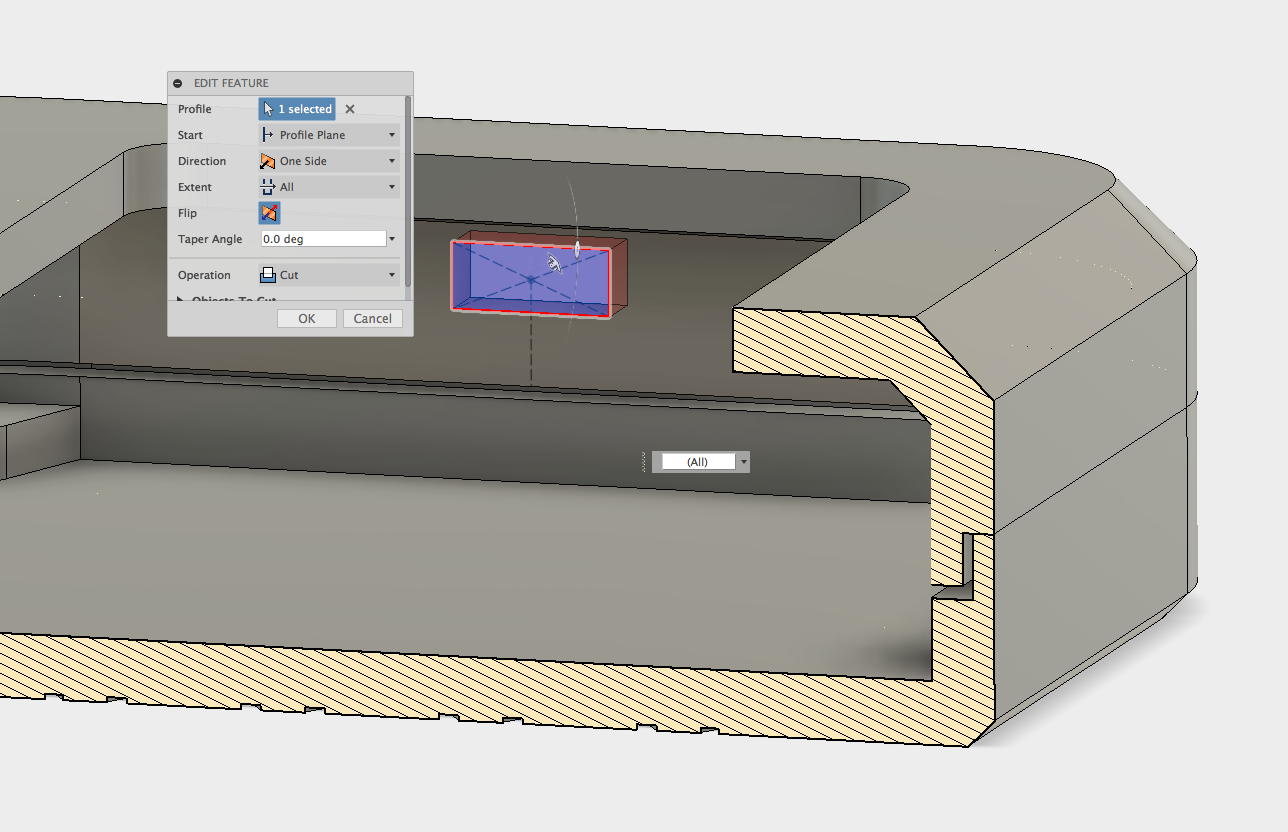
Task: Click the '1 selected' profile selector
Action: (297, 109)
